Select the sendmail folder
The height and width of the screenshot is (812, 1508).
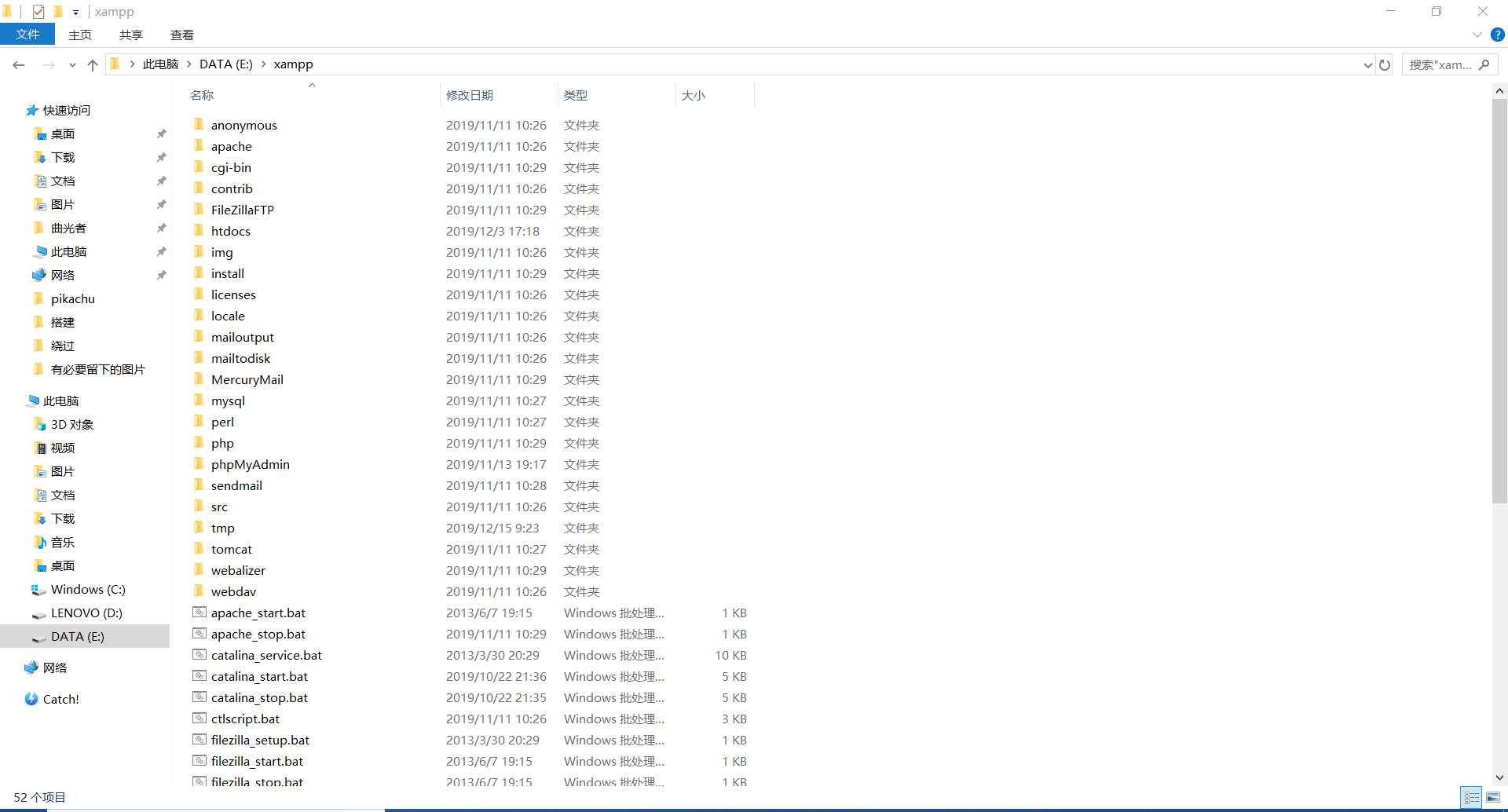pyautogui.click(x=236, y=485)
